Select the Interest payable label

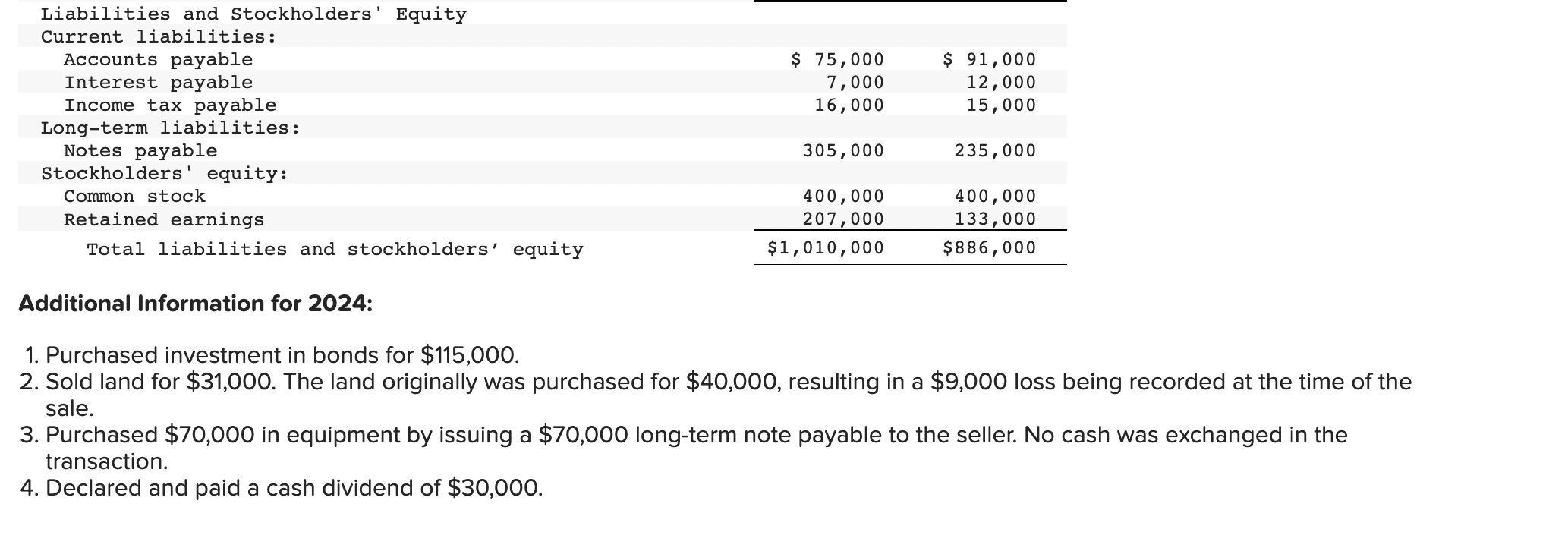click(x=158, y=82)
